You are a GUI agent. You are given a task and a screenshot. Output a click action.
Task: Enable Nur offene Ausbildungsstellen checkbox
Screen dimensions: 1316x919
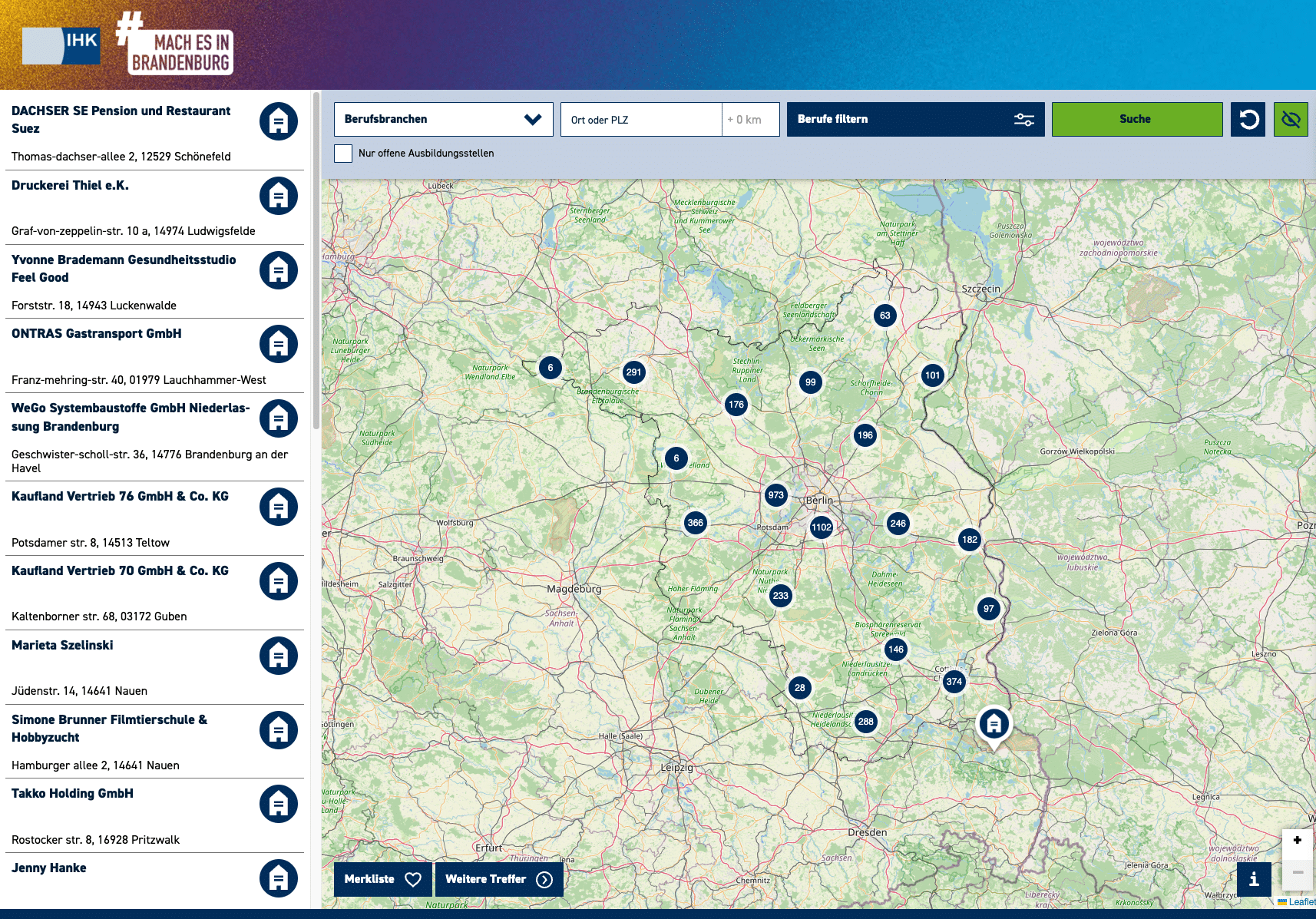pos(343,154)
